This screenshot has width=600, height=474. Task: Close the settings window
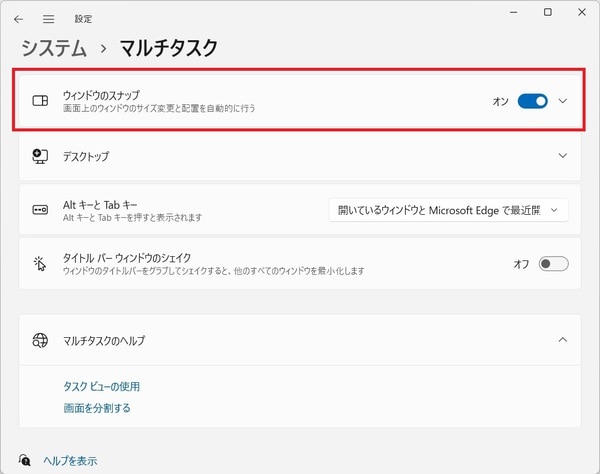582,12
